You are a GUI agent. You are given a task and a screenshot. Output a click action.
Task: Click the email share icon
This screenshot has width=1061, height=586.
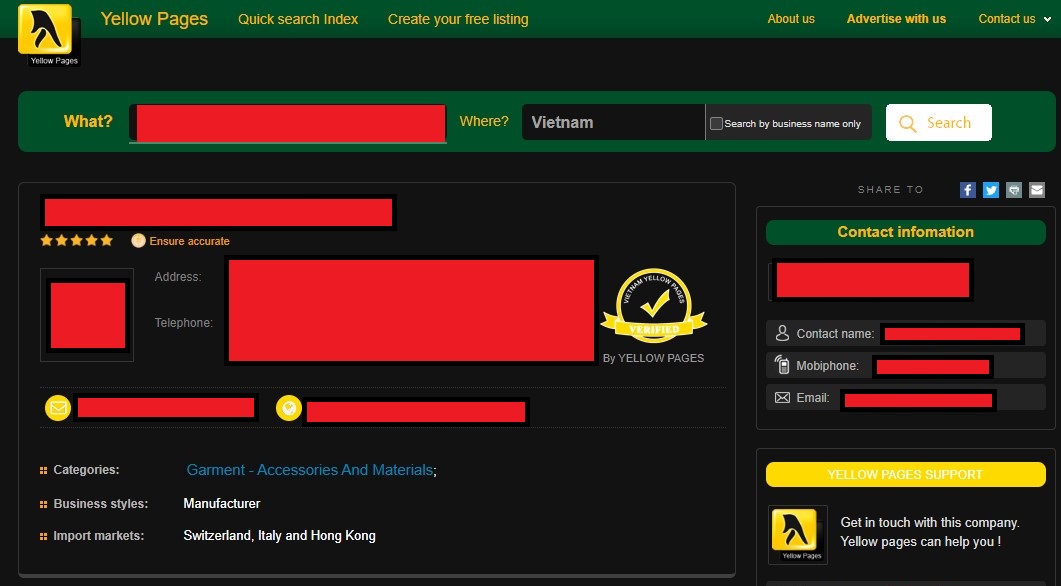[1036, 189]
